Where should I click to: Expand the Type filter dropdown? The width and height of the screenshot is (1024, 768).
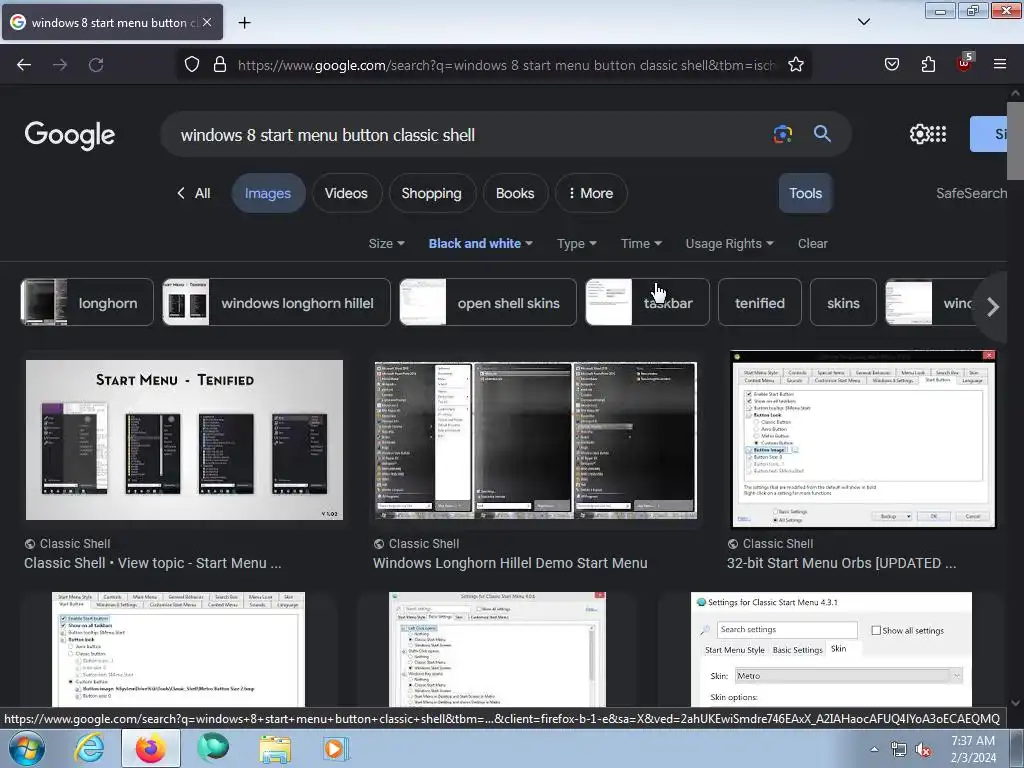577,244
